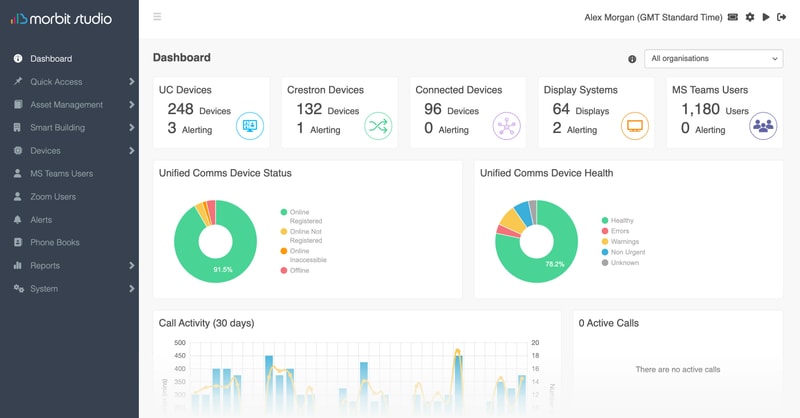Log out using the exit icon
800x418 pixels.
pos(781,17)
